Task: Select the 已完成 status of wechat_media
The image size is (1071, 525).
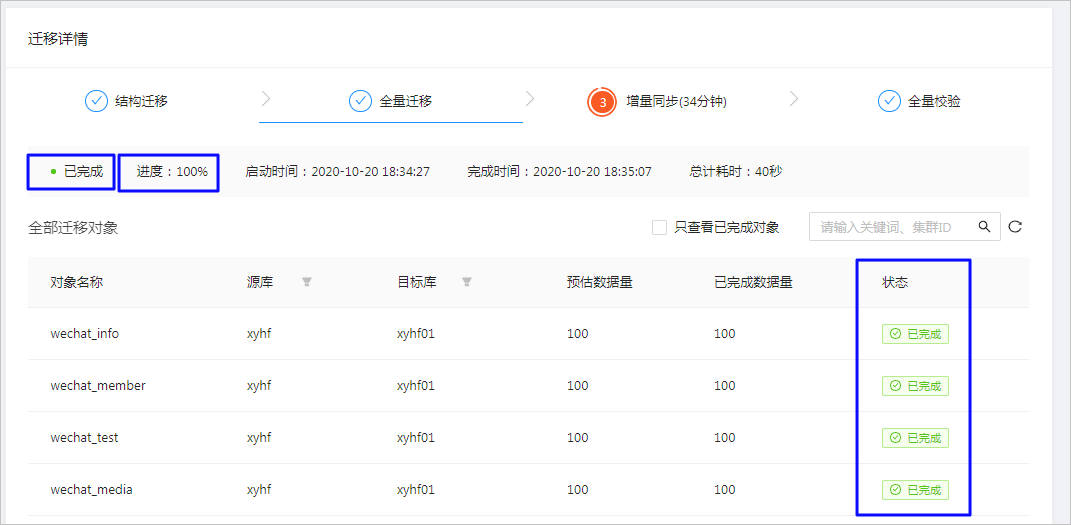Action: click(x=915, y=489)
